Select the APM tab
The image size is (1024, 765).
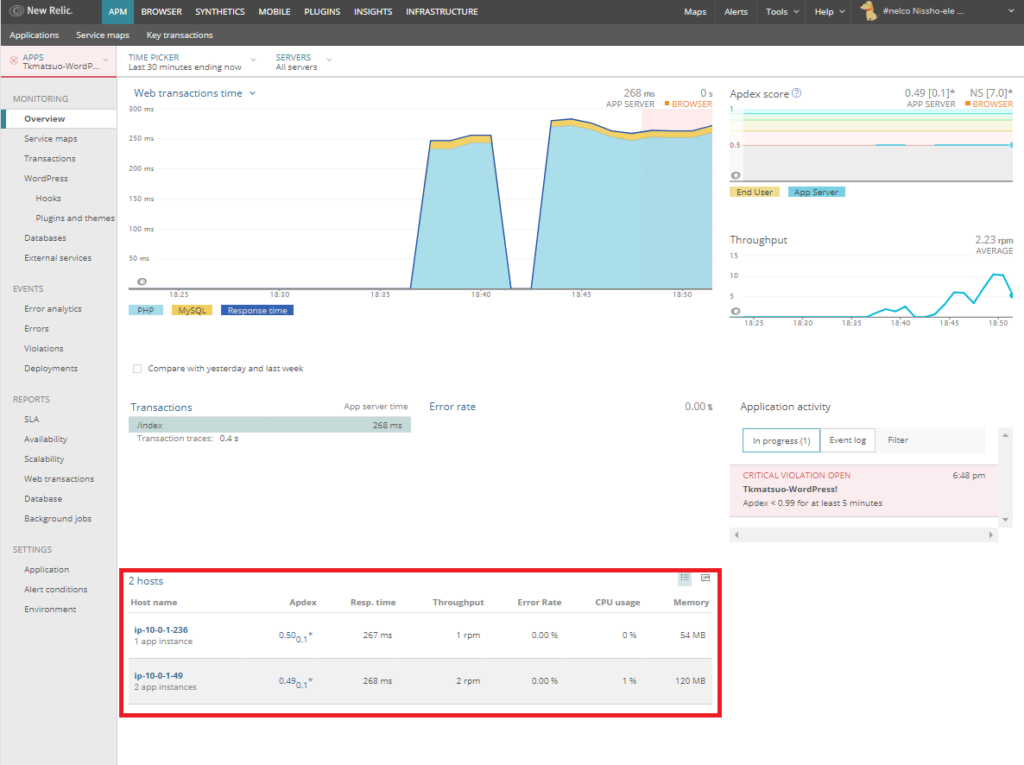click(x=118, y=12)
